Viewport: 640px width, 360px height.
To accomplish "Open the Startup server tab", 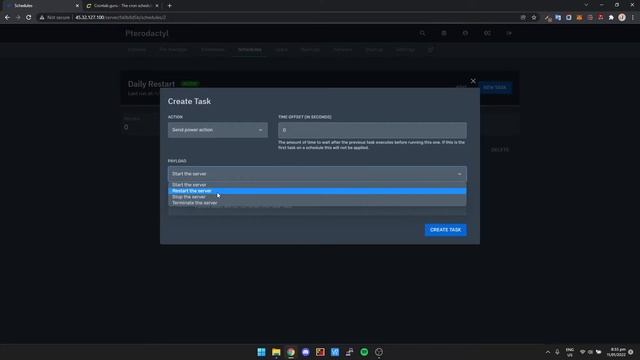I will tap(374, 50).
